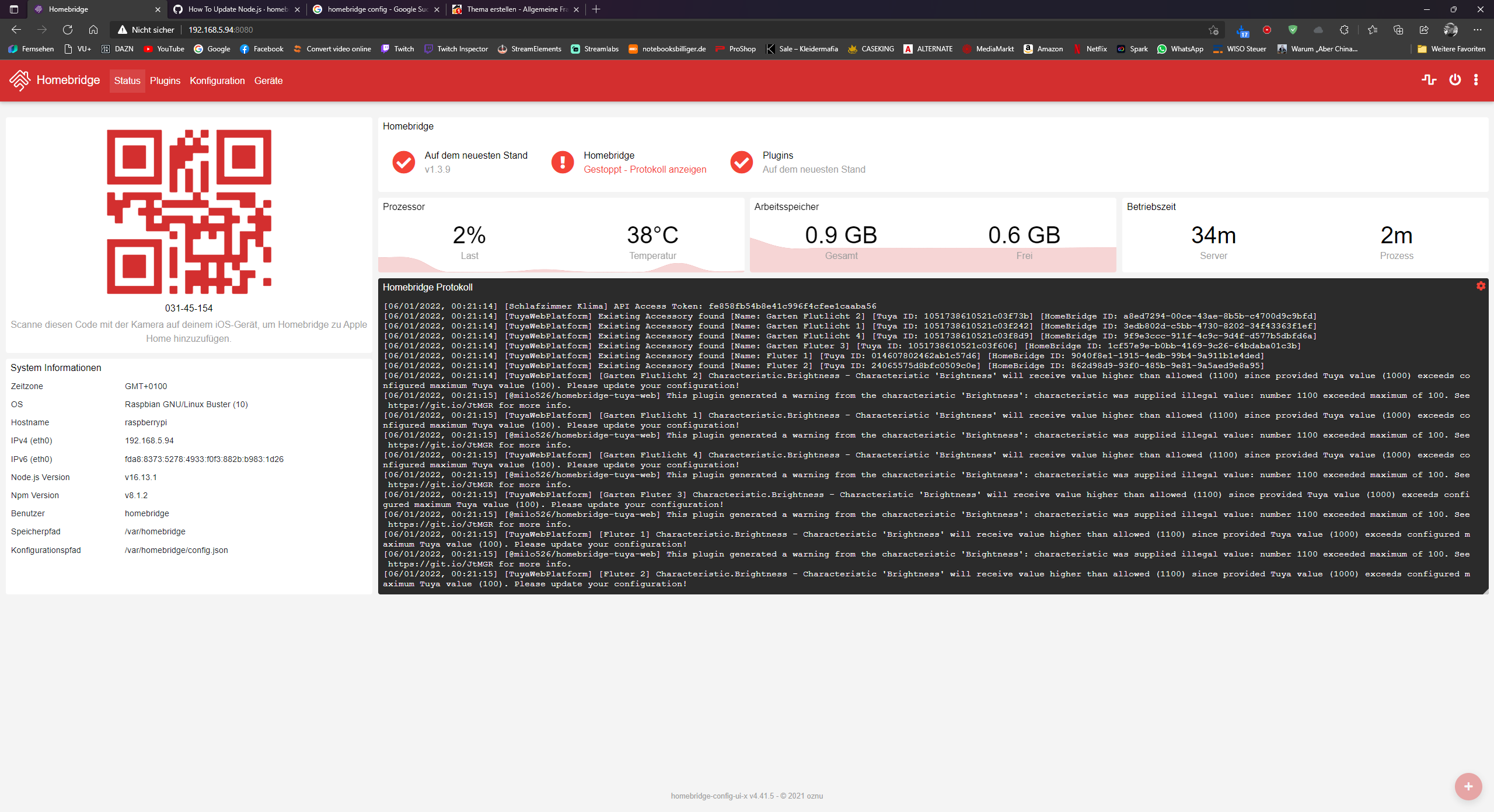Viewport: 1494px width, 812px height.
Task: Open log settings gear icon
Action: point(1481,286)
